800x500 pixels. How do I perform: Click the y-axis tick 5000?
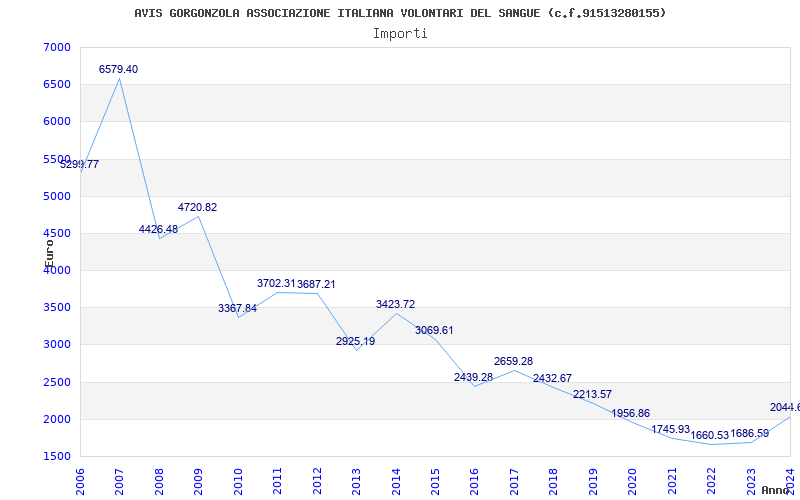57,196
